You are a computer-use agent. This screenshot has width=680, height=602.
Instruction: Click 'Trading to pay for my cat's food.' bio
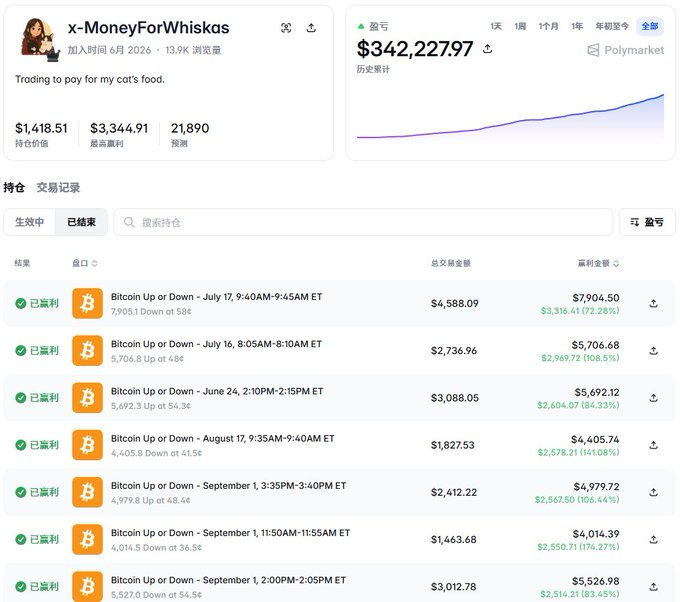tap(90, 79)
